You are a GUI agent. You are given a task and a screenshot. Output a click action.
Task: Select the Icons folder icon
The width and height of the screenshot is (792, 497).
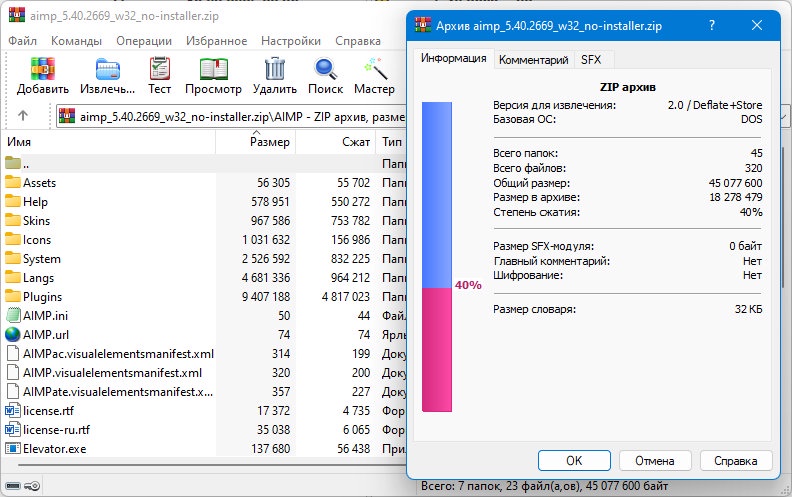pos(13,239)
